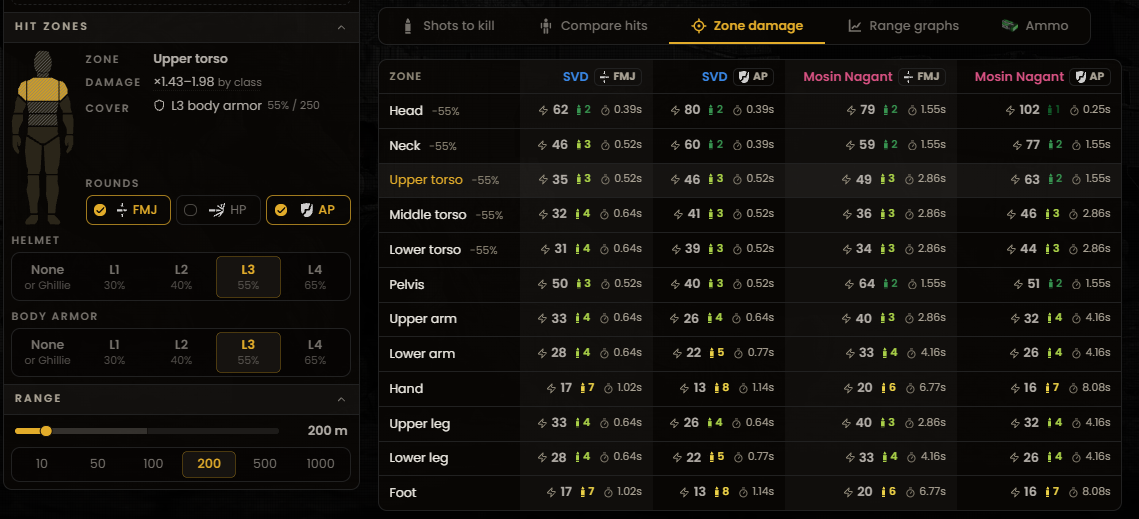Image resolution: width=1139 pixels, height=519 pixels.
Task: Set range to 500 preset
Action: (x=265, y=464)
